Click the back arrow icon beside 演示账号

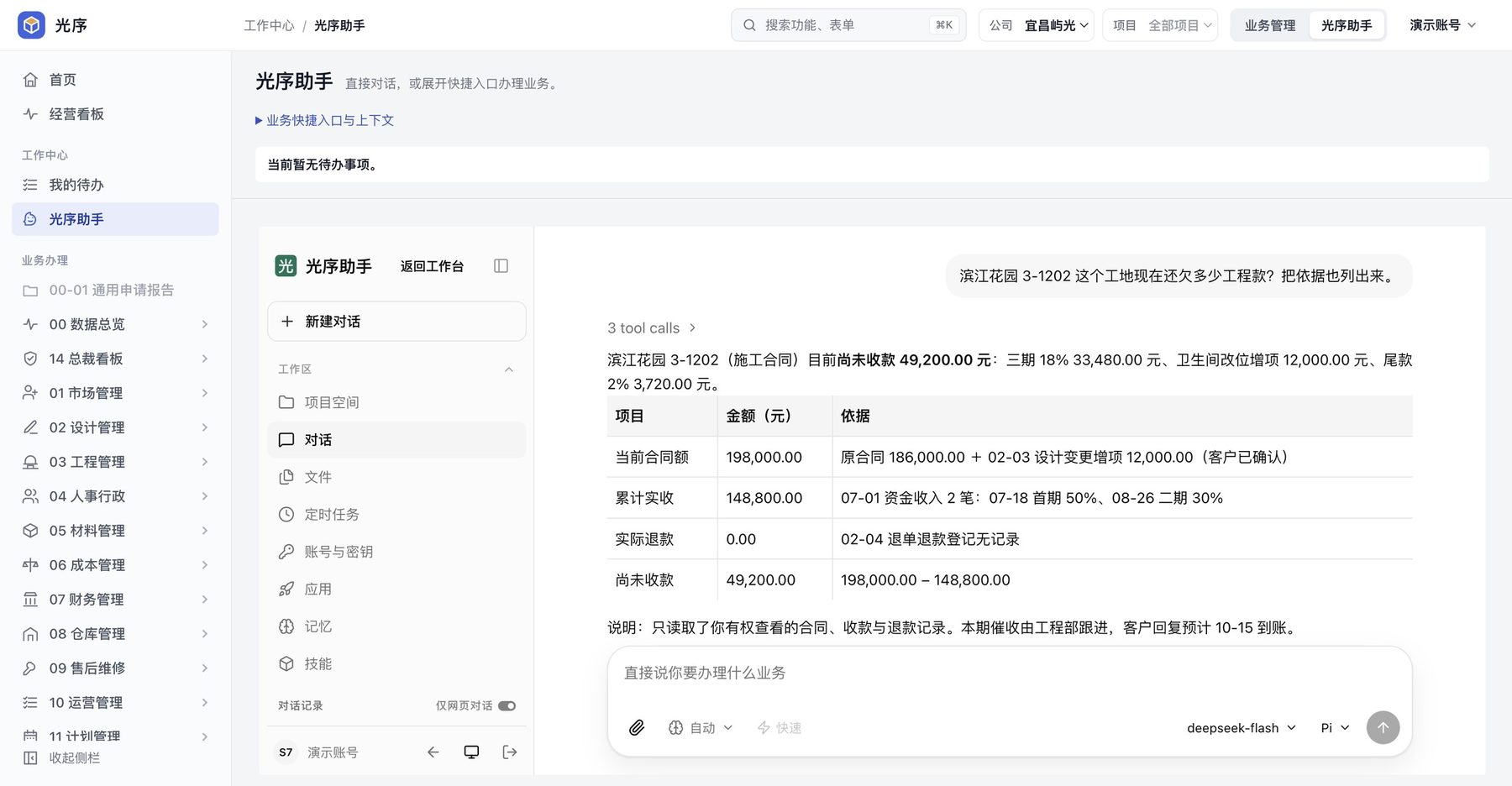coord(433,752)
